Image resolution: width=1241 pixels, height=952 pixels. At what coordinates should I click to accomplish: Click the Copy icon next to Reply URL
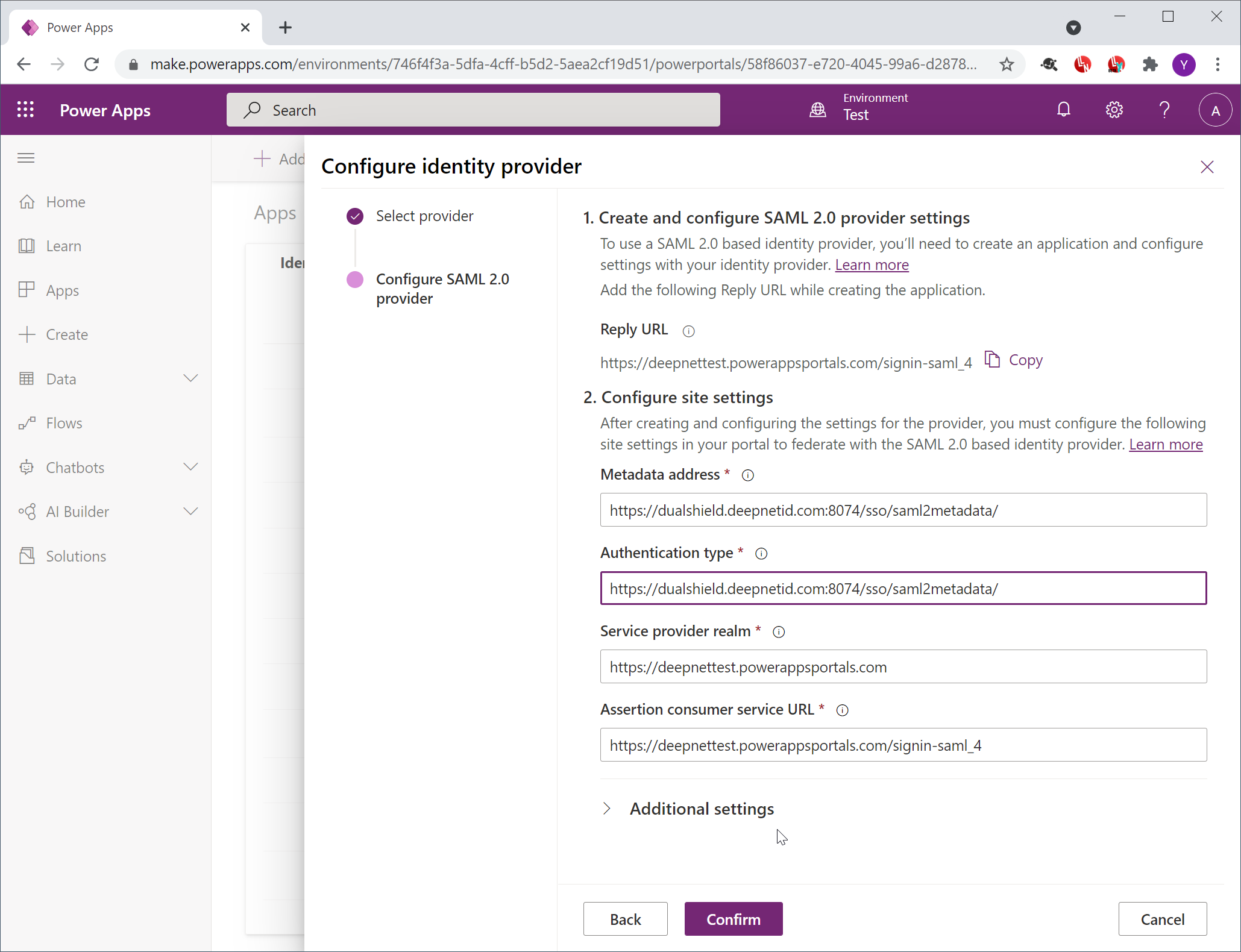tap(992, 360)
